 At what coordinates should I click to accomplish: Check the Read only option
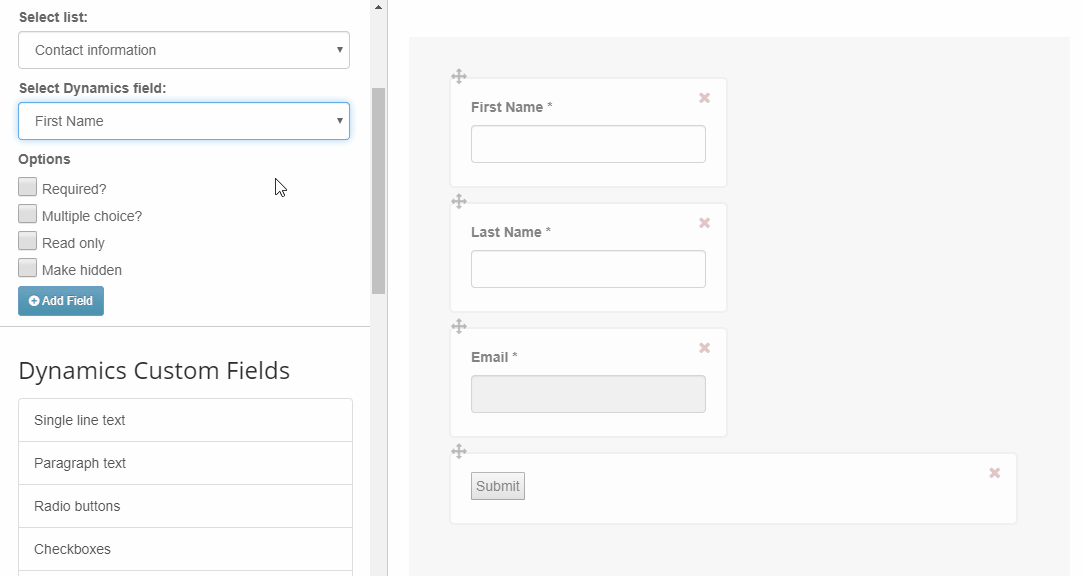28,241
